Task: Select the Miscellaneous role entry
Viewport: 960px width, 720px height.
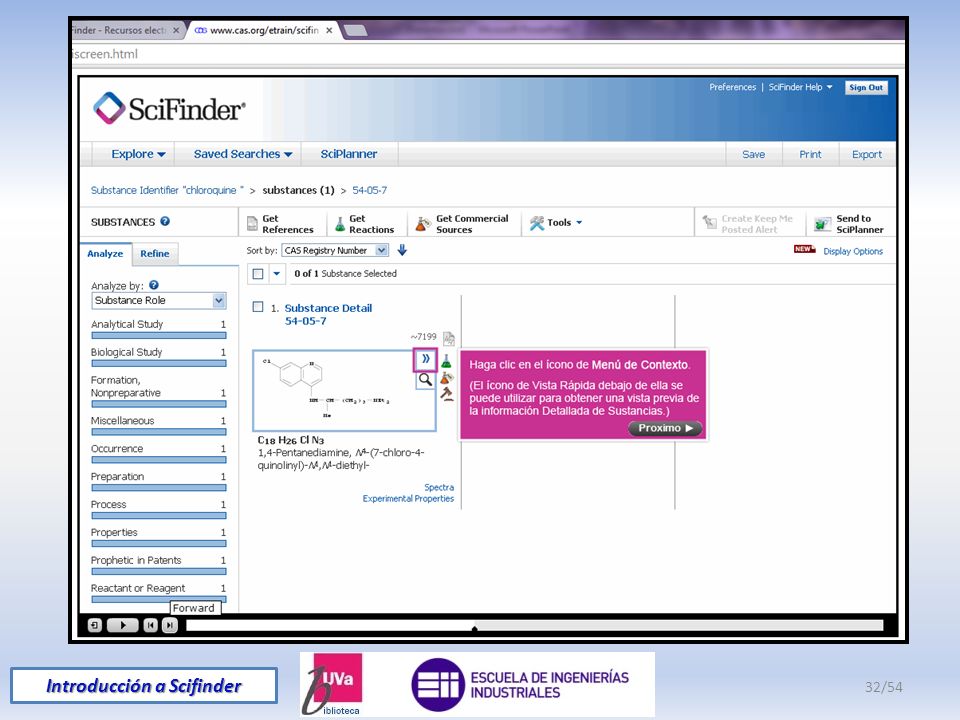Action: 122,421
